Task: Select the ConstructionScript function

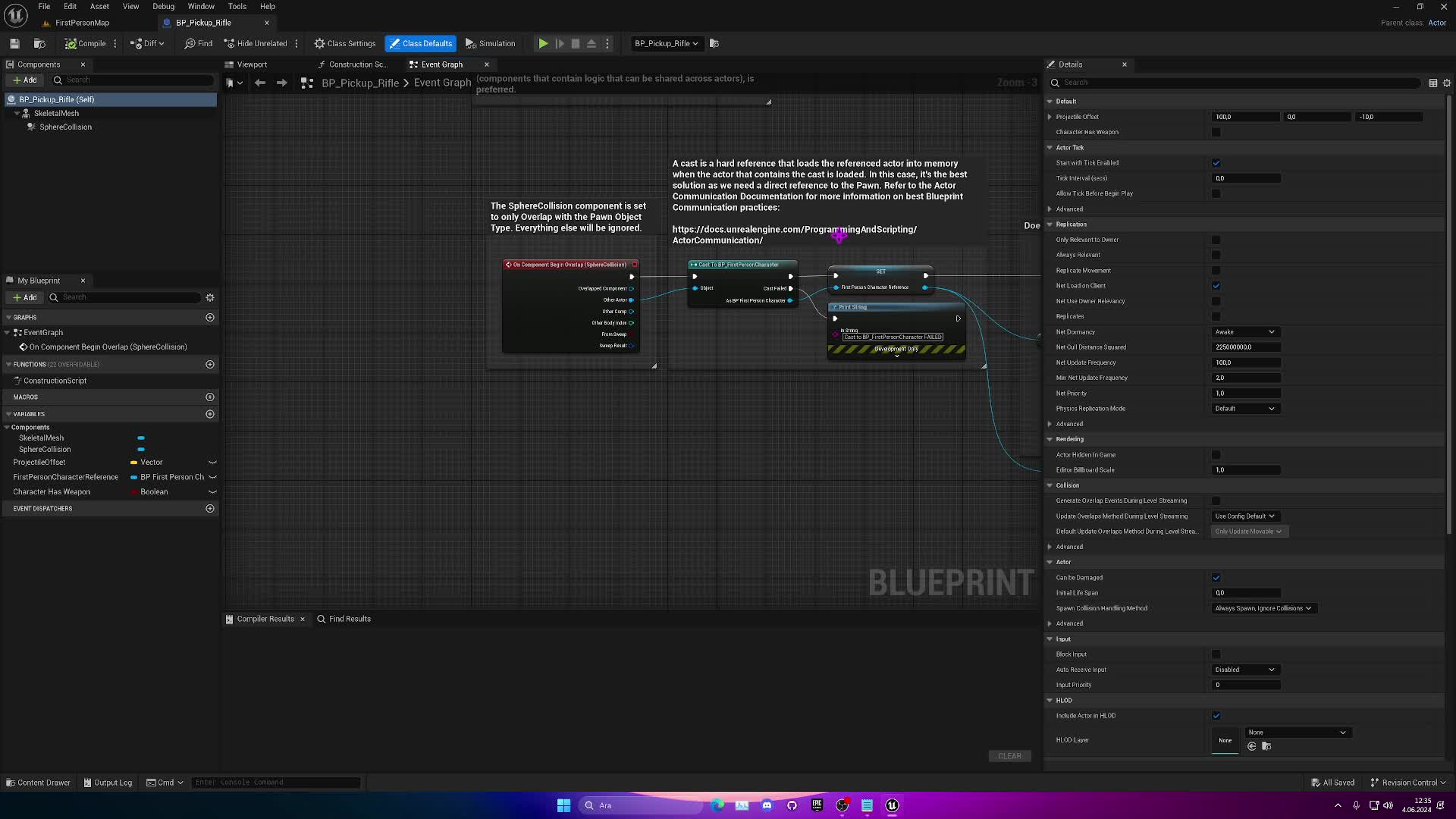Action: coord(55,381)
